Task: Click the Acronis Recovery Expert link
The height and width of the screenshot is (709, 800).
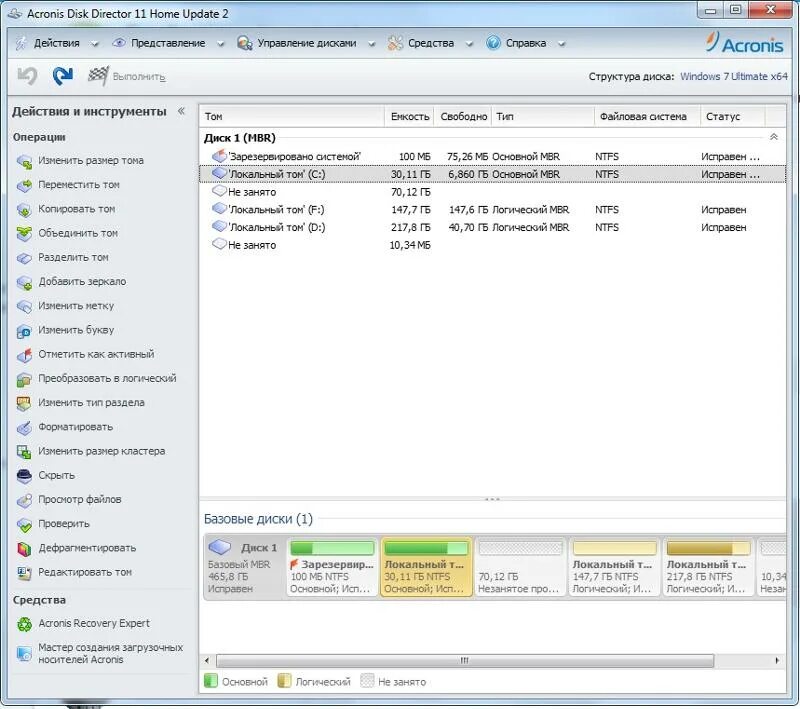Action: tap(94, 623)
